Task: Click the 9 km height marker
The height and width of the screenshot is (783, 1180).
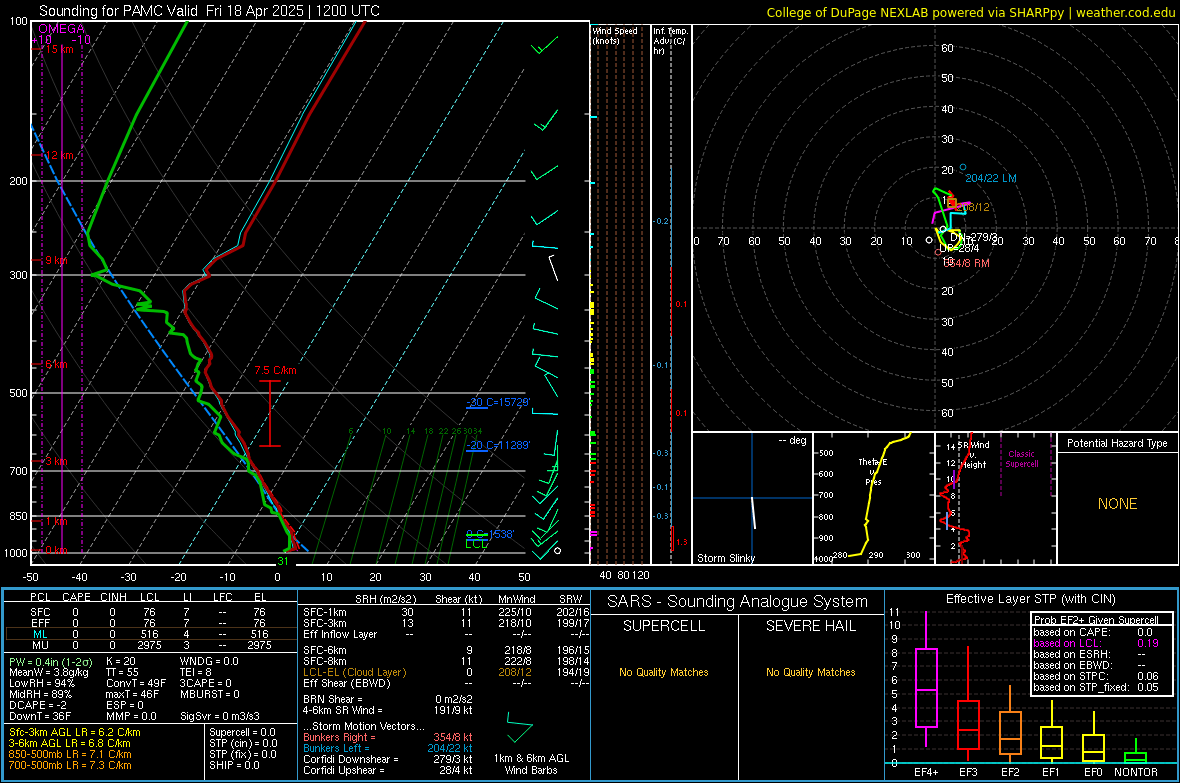Action: pyautogui.click(x=56, y=260)
